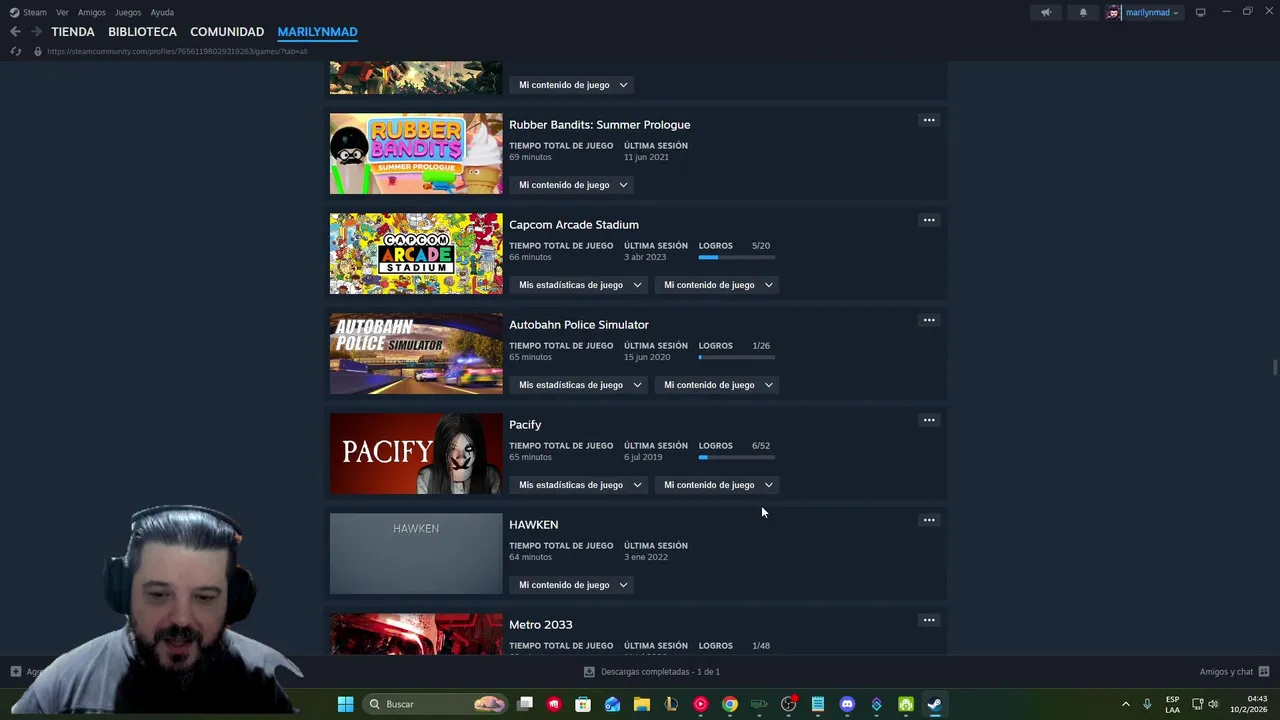Viewport: 1280px width, 720px height.
Task: Open the Ver menu
Action: coord(62,12)
